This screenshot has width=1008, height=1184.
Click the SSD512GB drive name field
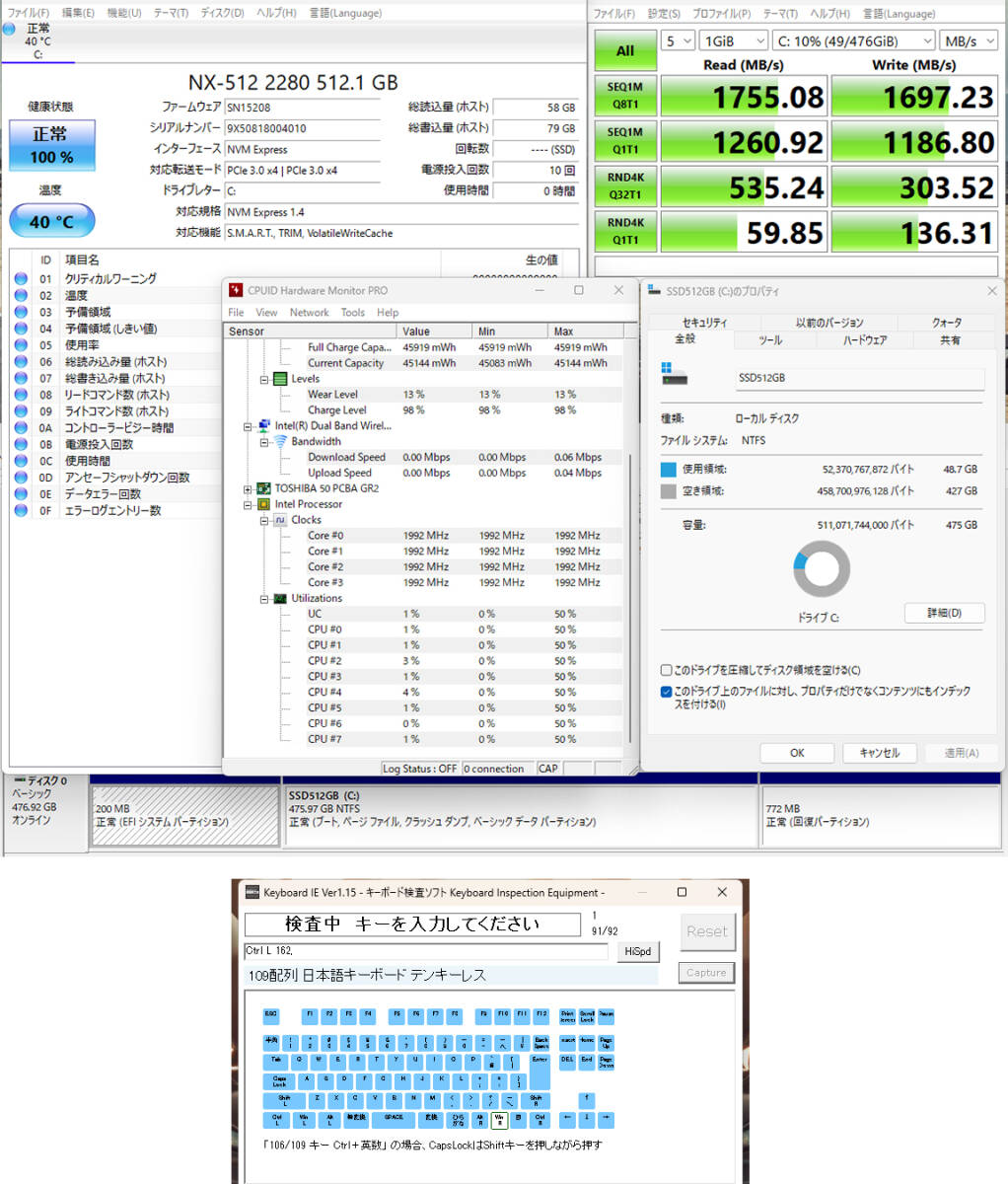click(x=859, y=378)
